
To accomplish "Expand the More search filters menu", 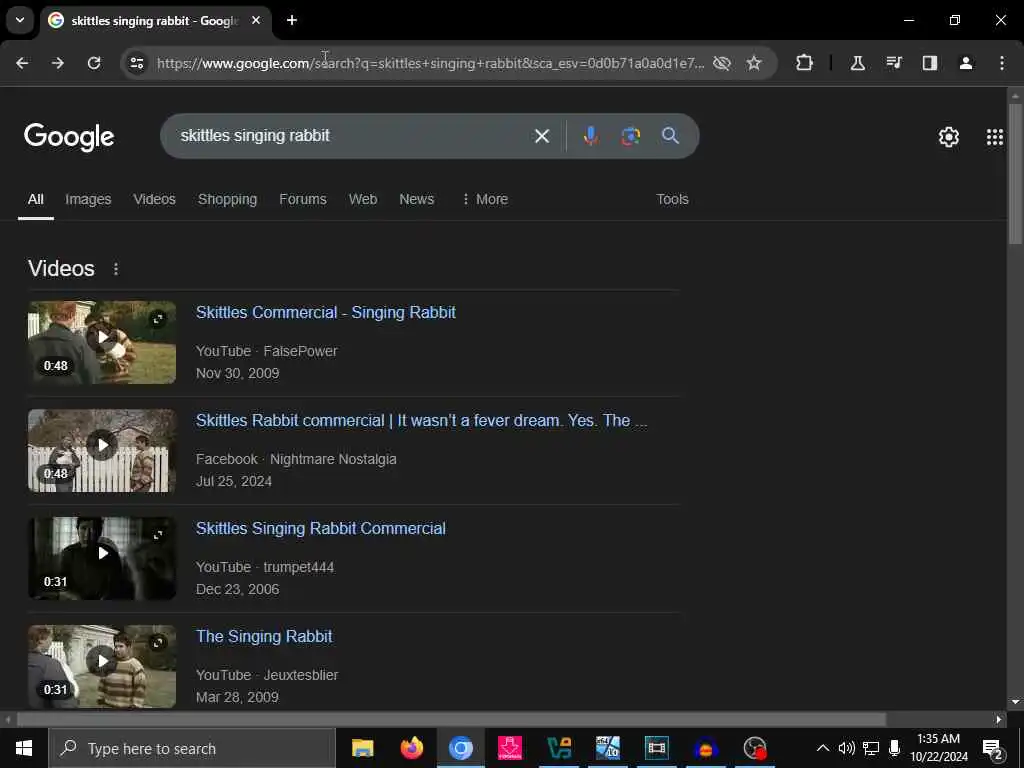I will [485, 199].
